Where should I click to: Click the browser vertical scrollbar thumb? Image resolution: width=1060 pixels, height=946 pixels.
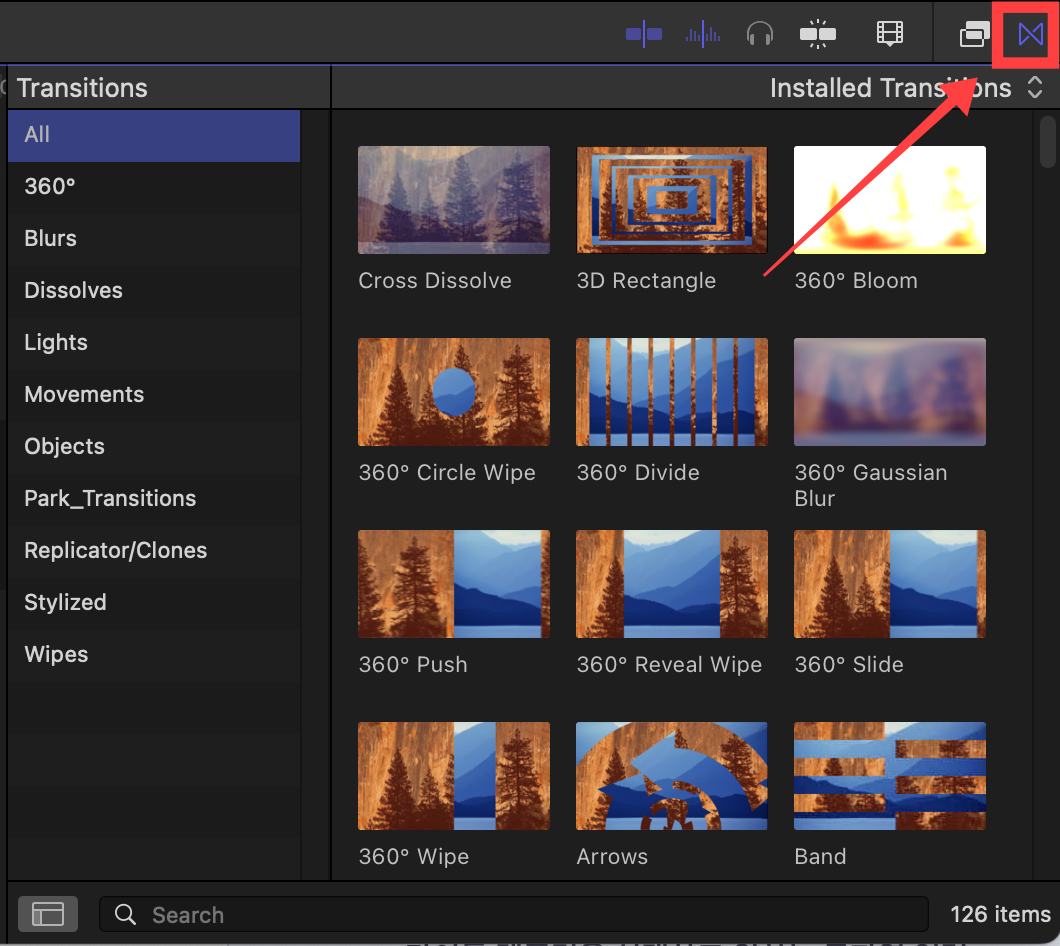[x=1048, y=142]
